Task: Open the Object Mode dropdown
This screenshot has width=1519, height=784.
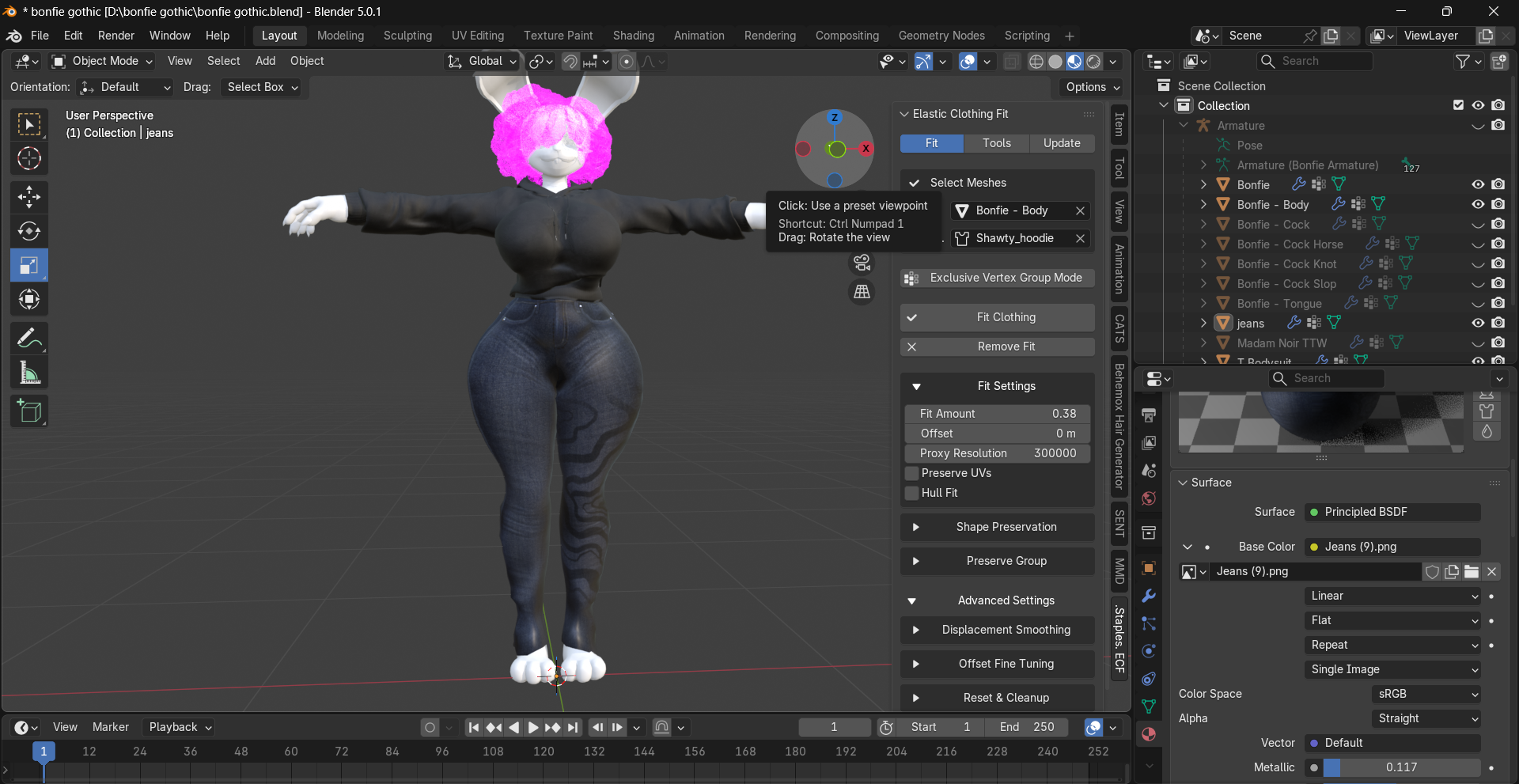Action: 103,61
